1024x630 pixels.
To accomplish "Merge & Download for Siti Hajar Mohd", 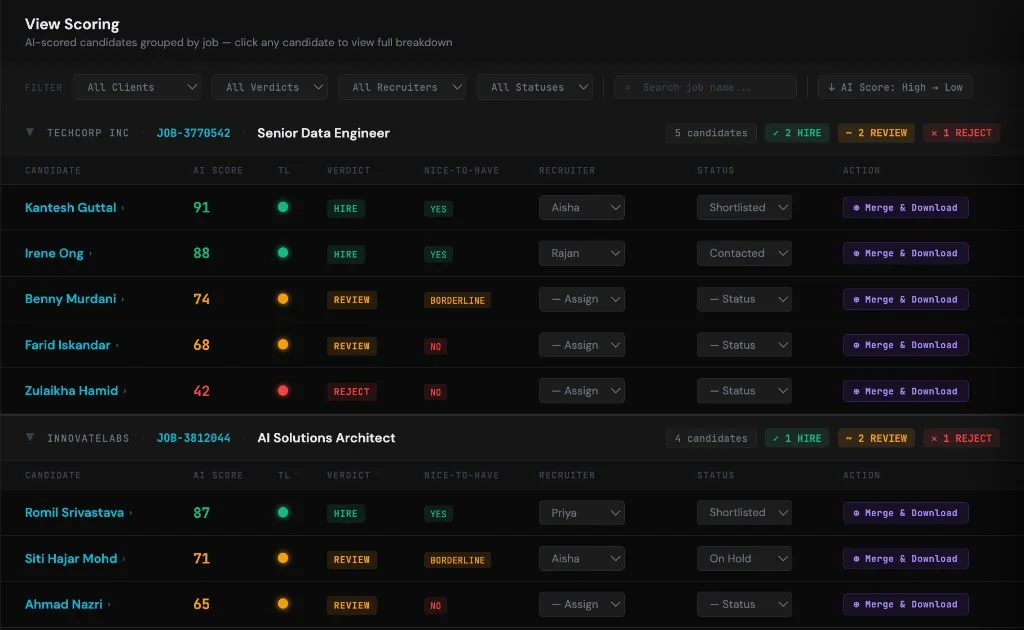I will click(x=905, y=559).
